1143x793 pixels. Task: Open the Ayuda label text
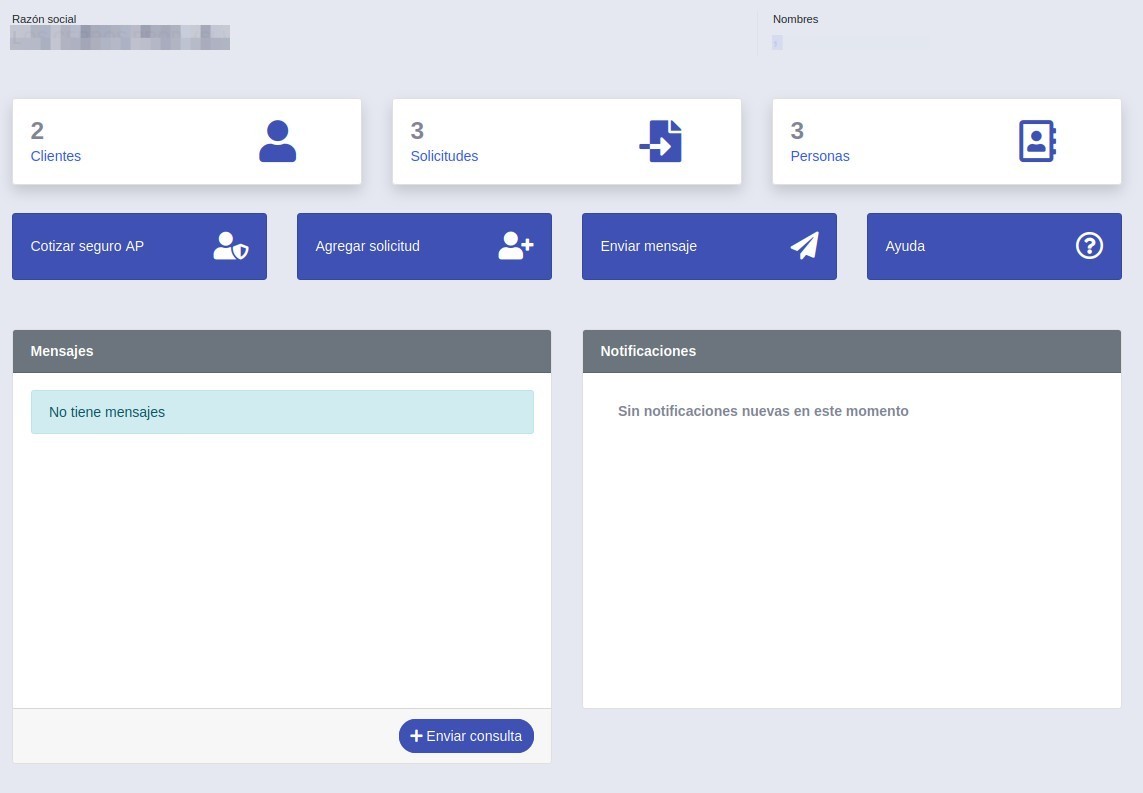click(x=905, y=246)
